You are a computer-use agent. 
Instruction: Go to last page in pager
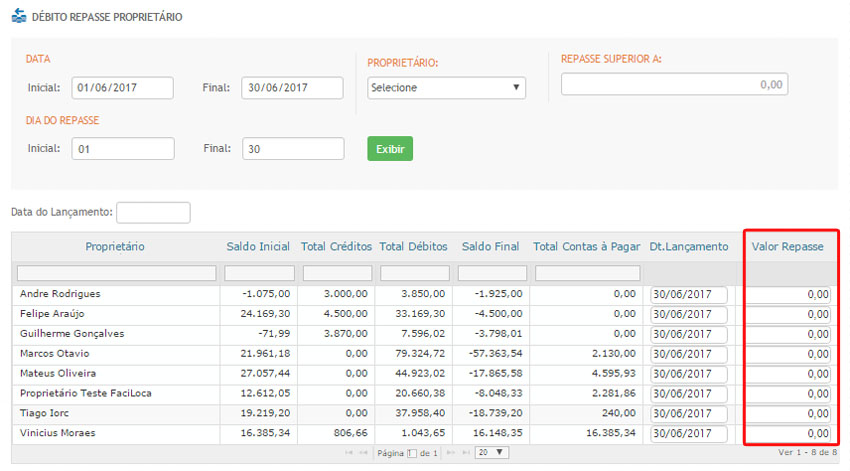[465, 453]
